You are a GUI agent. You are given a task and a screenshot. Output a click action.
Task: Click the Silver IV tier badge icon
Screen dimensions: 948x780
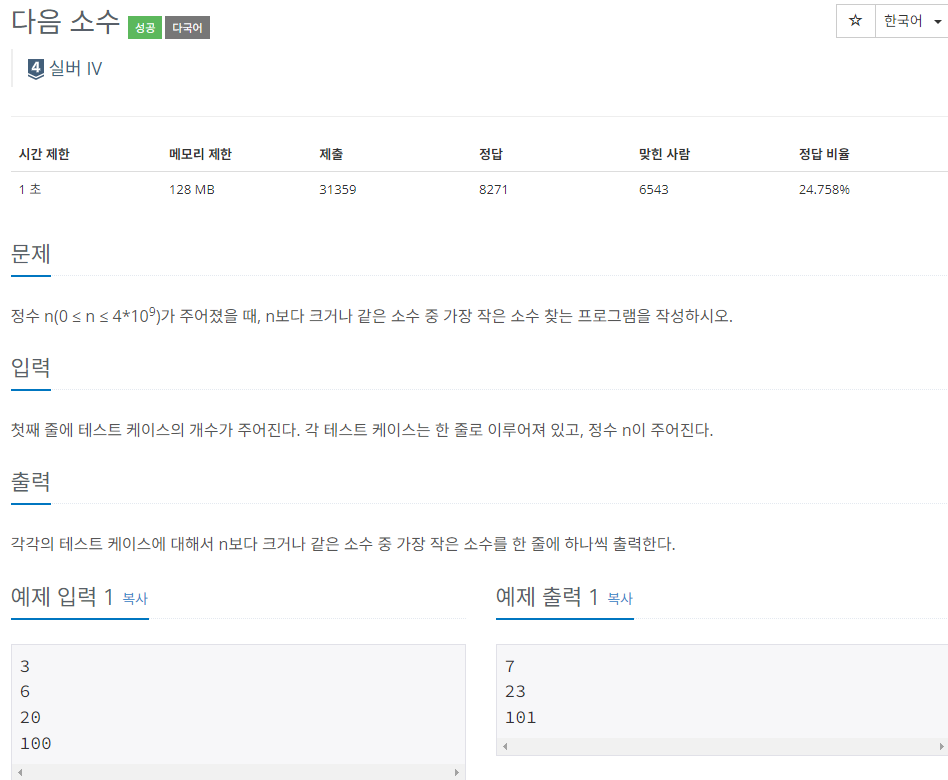(x=36, y=70)
